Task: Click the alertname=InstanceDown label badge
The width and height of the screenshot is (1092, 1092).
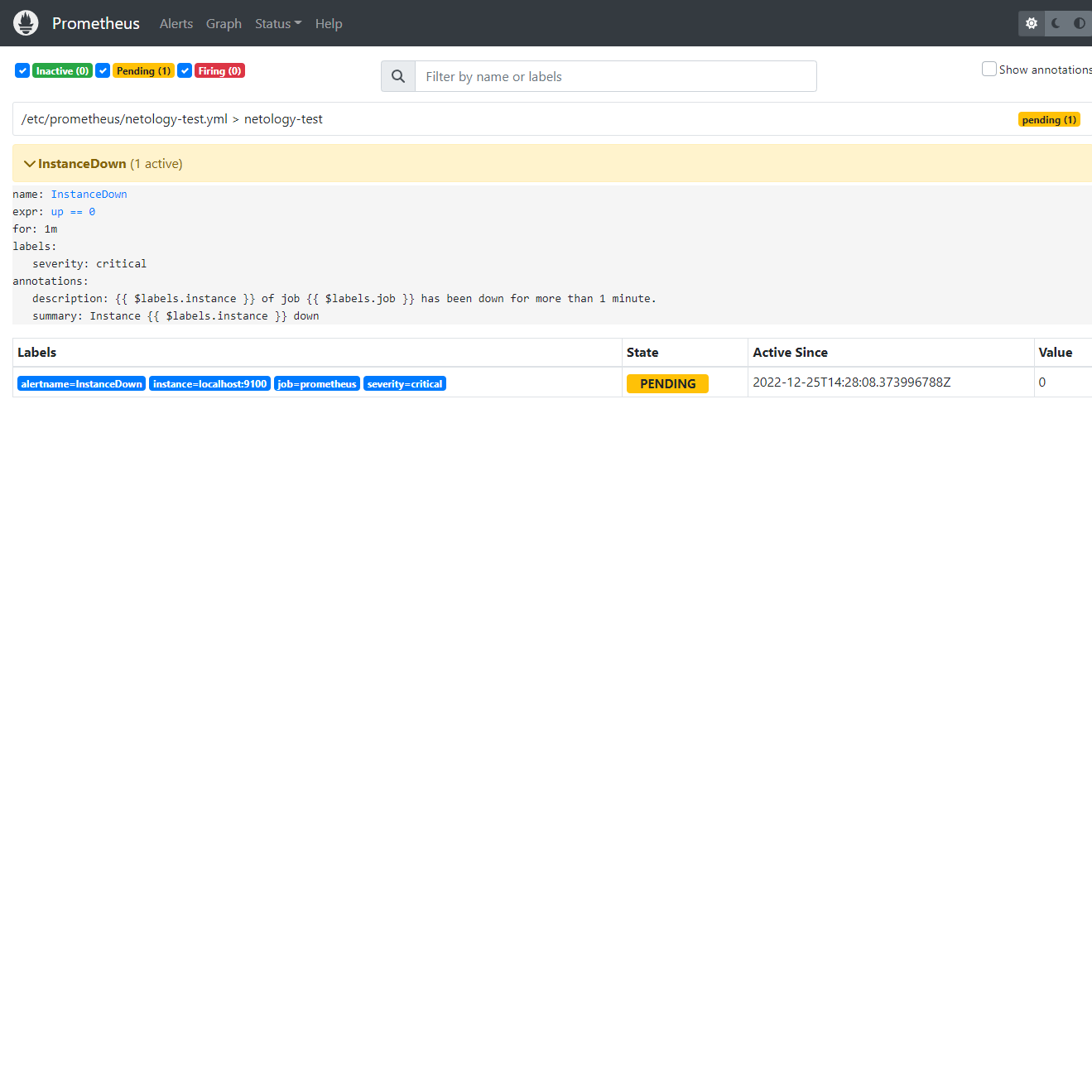Action: [80, 383]
